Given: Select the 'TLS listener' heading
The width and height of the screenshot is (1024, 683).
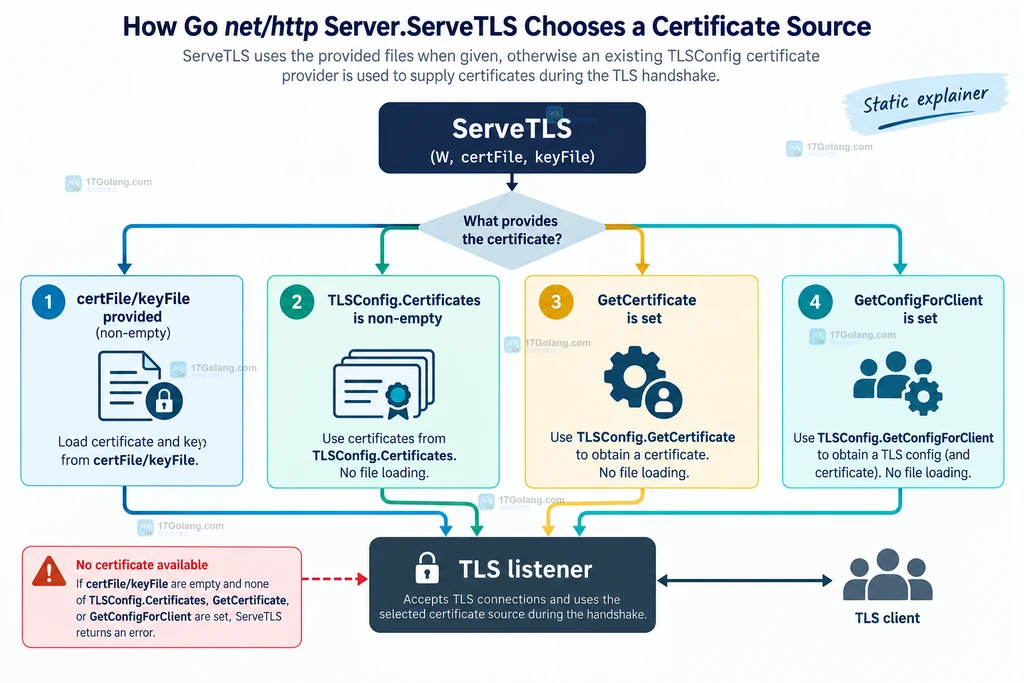Looking at the screenshot, I should tap(526, 569).
